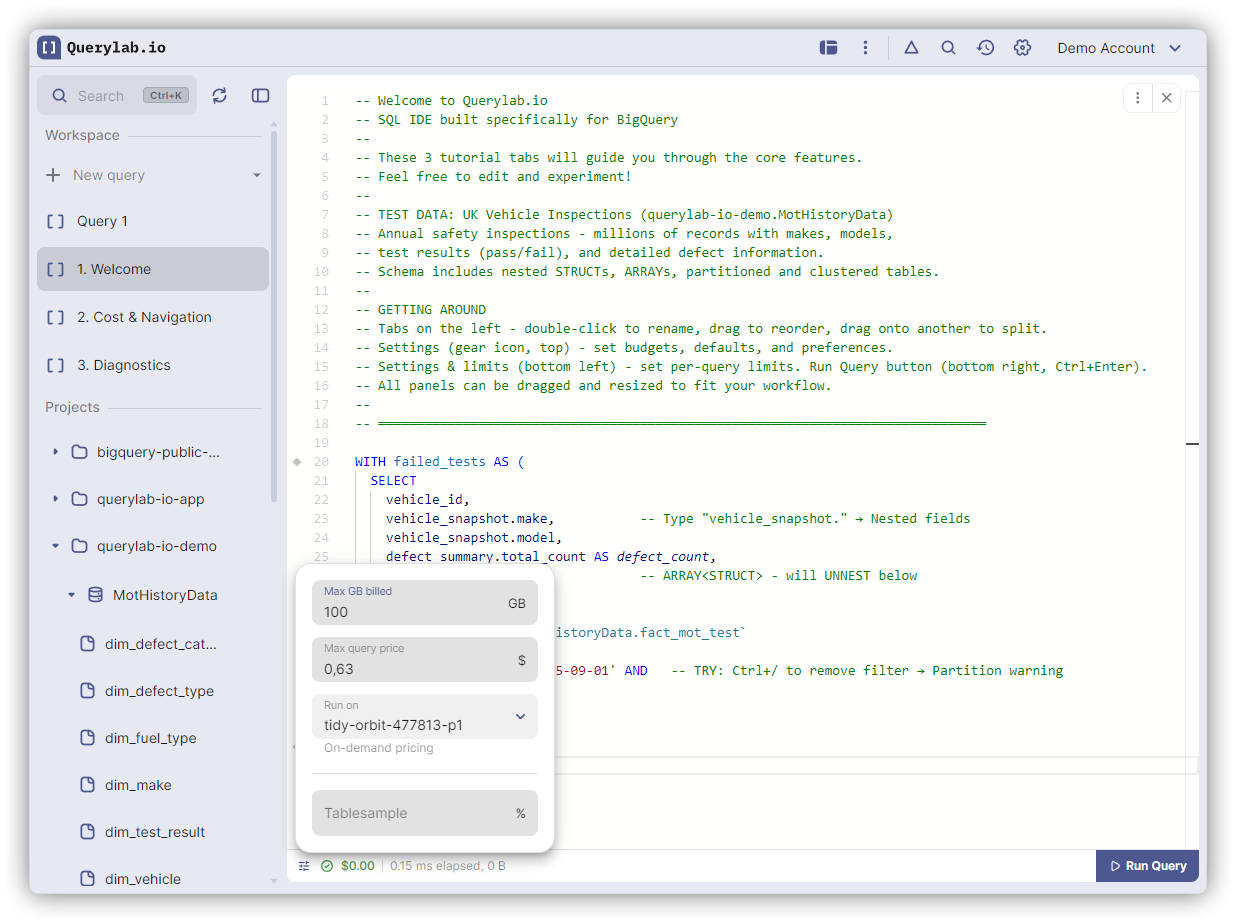This screenshot has height=923, width=1236.
Task: Open search via magnifier icon in header
Action: pyautogui.click(x=948, y=48)
